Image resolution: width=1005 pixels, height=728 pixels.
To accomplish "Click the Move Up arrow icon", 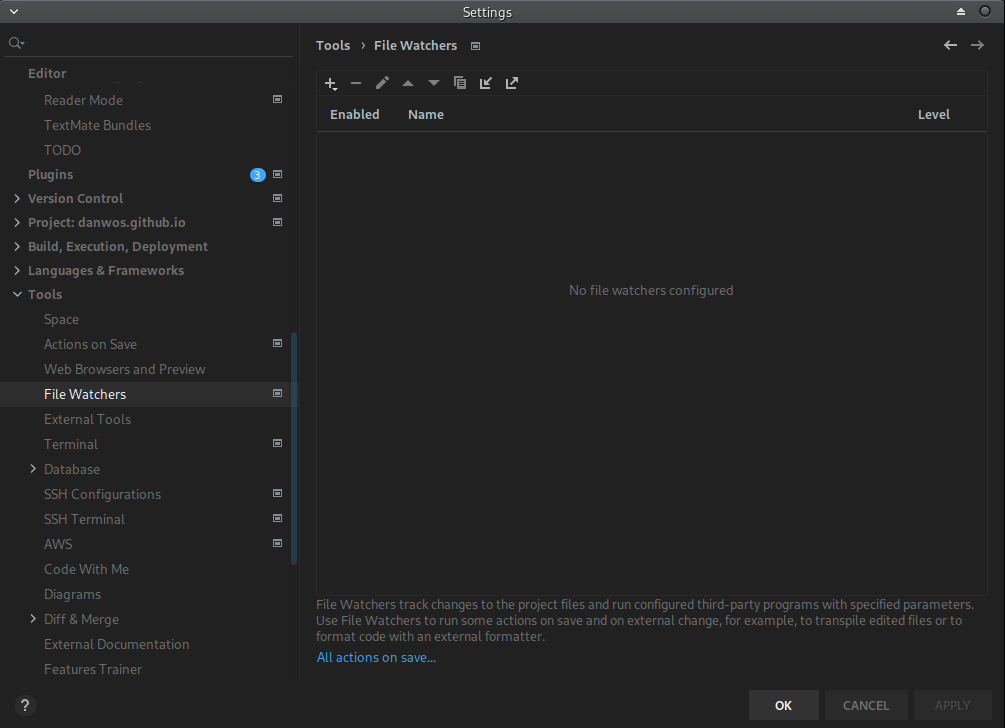I will pos(408,84).
